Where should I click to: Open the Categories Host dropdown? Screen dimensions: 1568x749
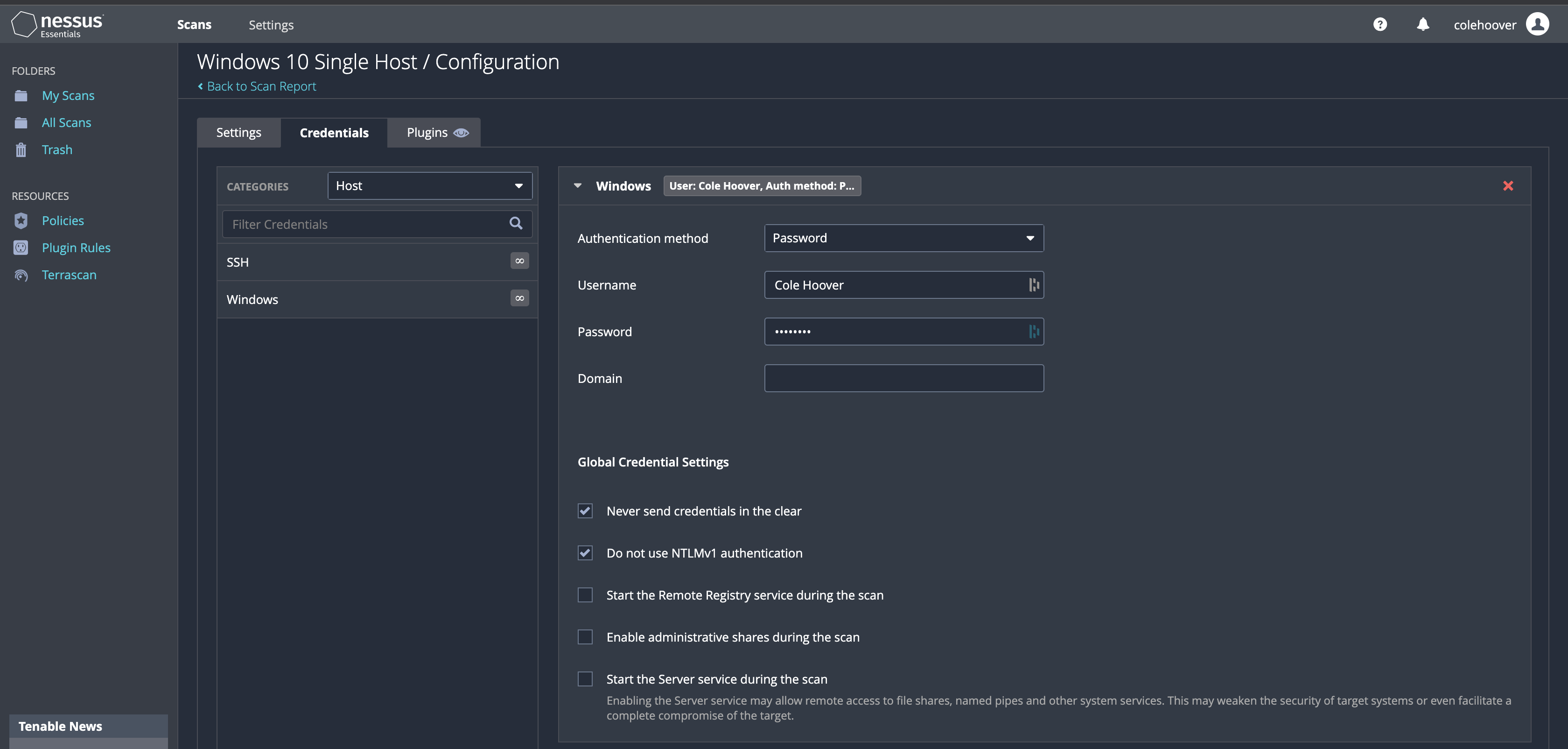(430, 186)
